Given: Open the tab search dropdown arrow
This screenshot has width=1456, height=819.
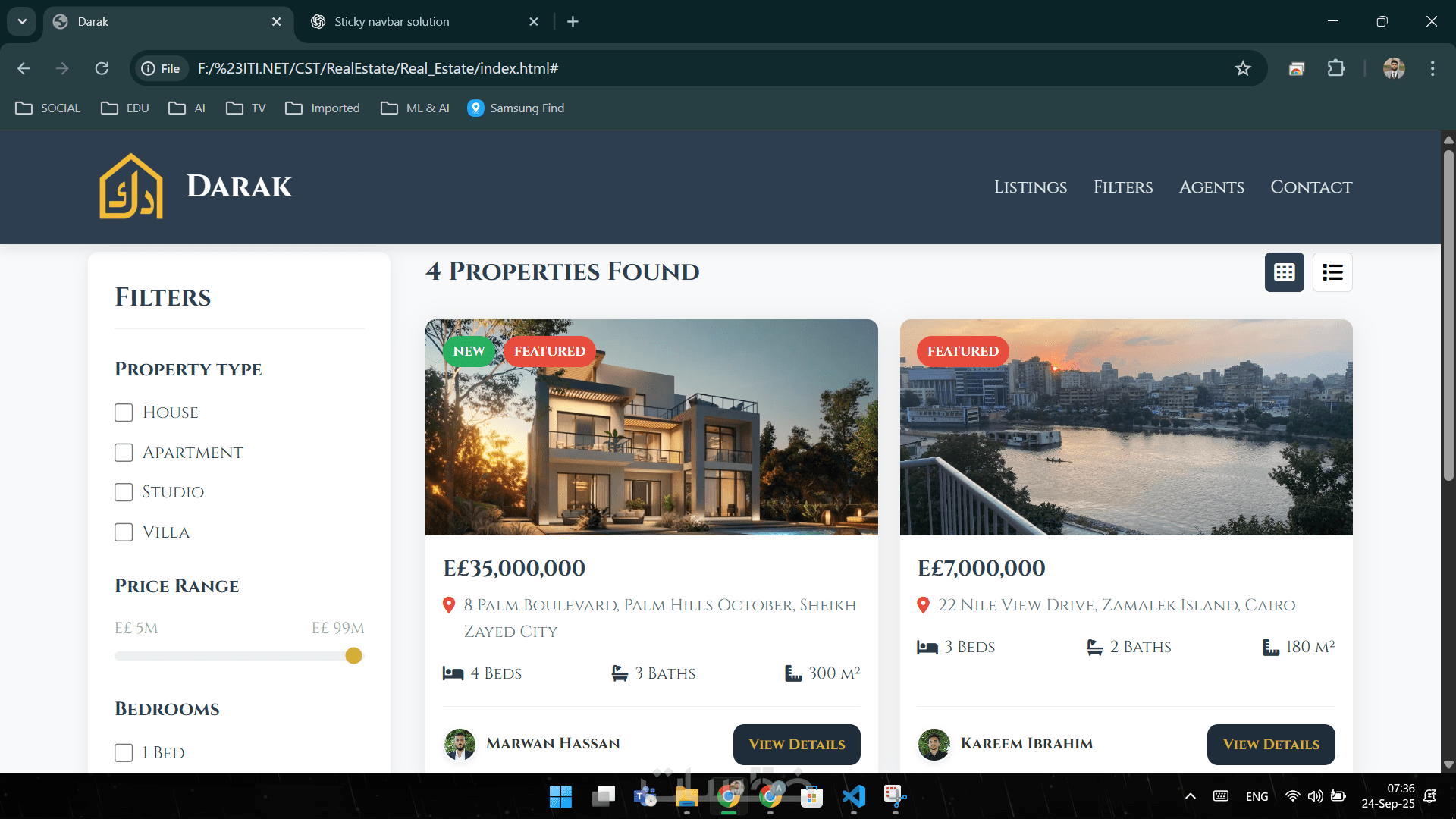Looking at the screenshot, I should (x=22, y=21).
